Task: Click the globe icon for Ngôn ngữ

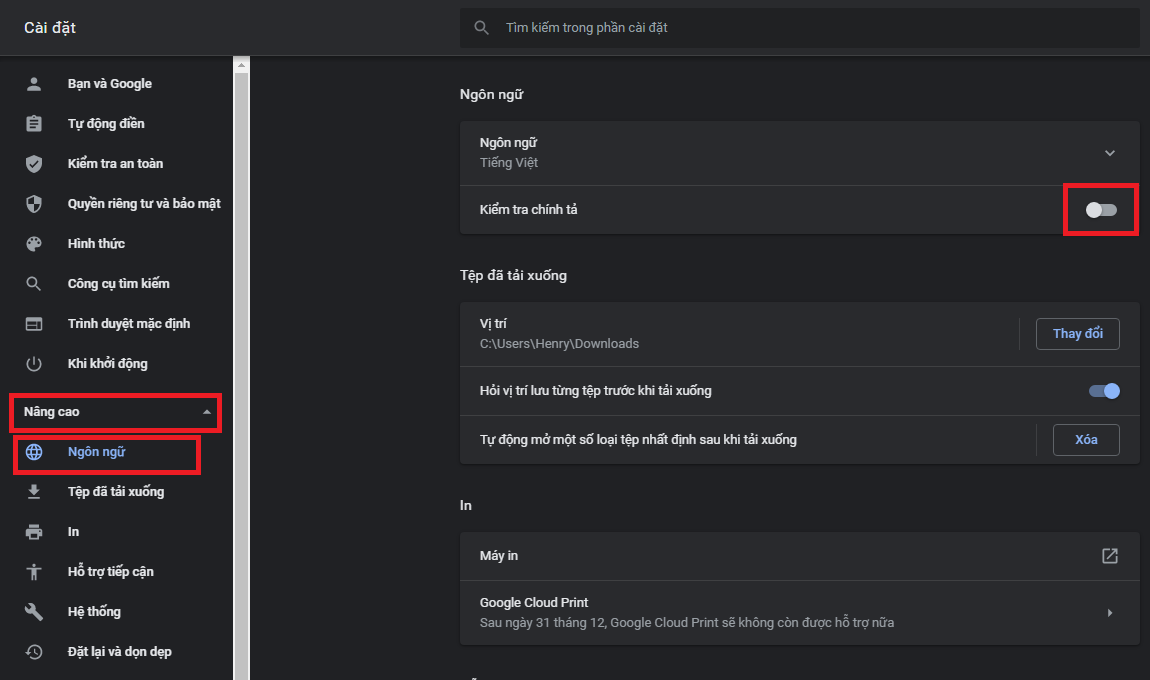Action: click(x=34, y=452)
